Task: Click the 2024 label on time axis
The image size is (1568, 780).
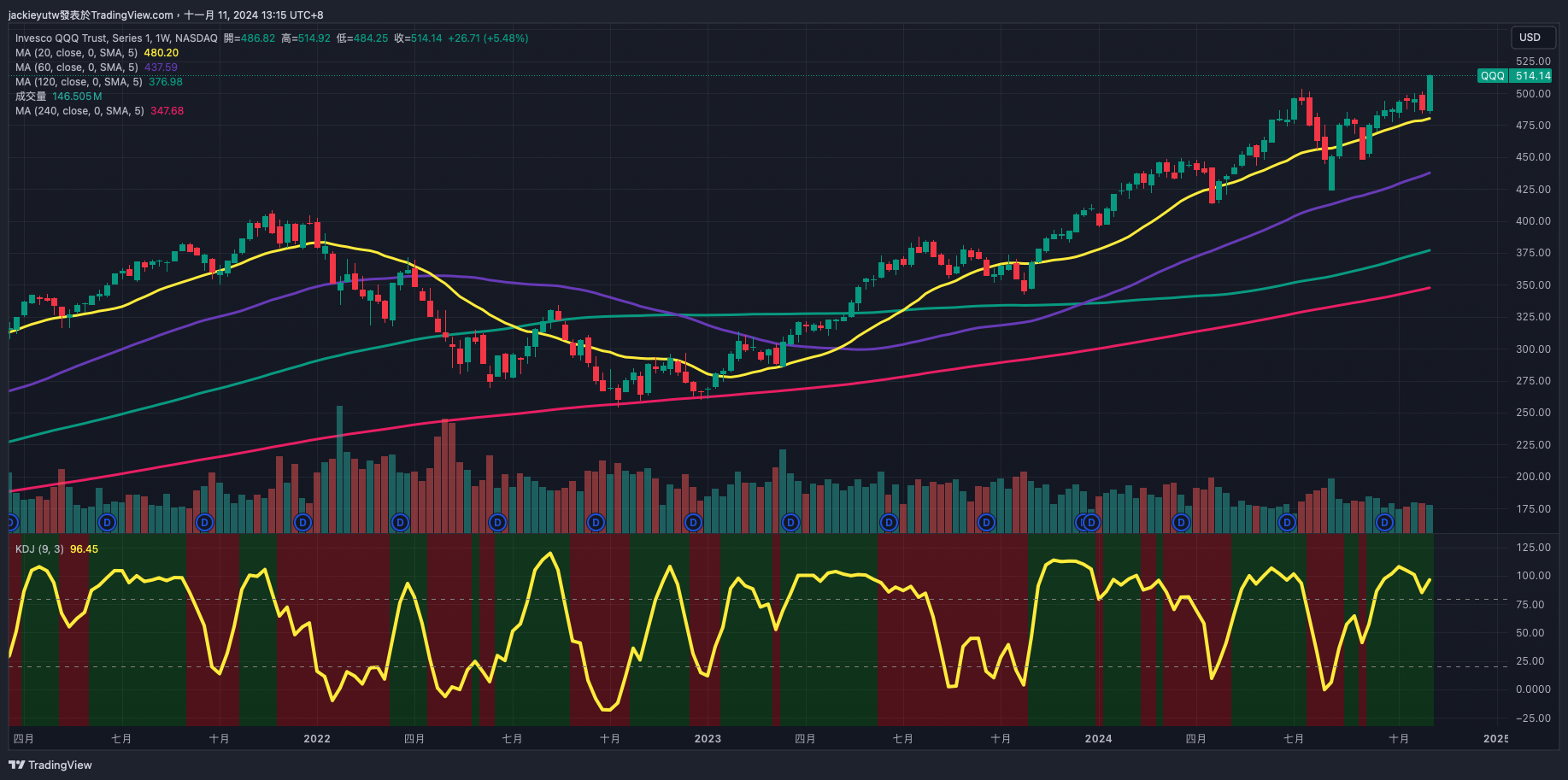Action: click(1098, 739)
